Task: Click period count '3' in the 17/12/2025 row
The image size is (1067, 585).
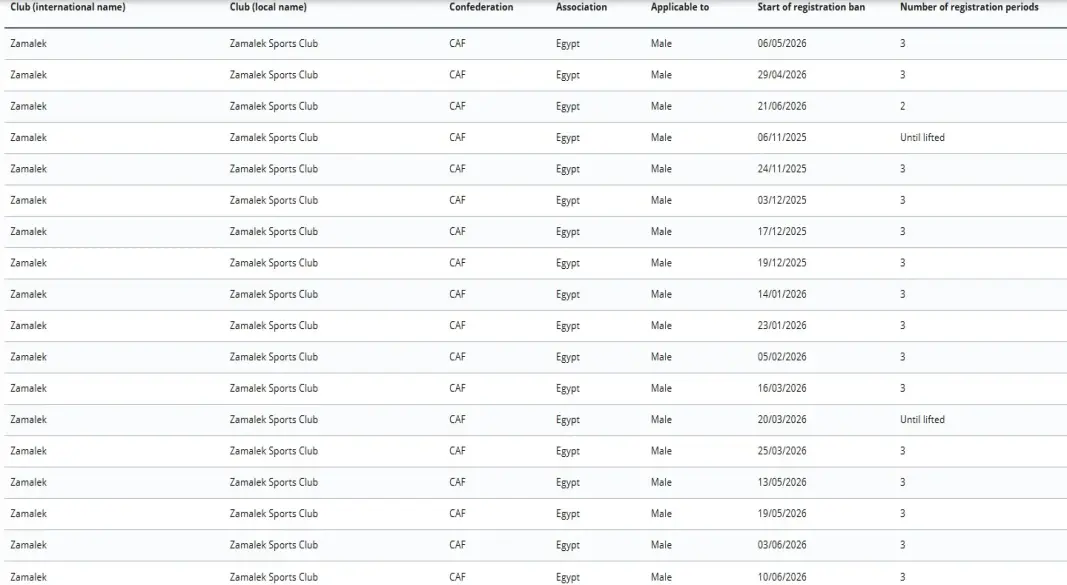Action: (902, 231)
